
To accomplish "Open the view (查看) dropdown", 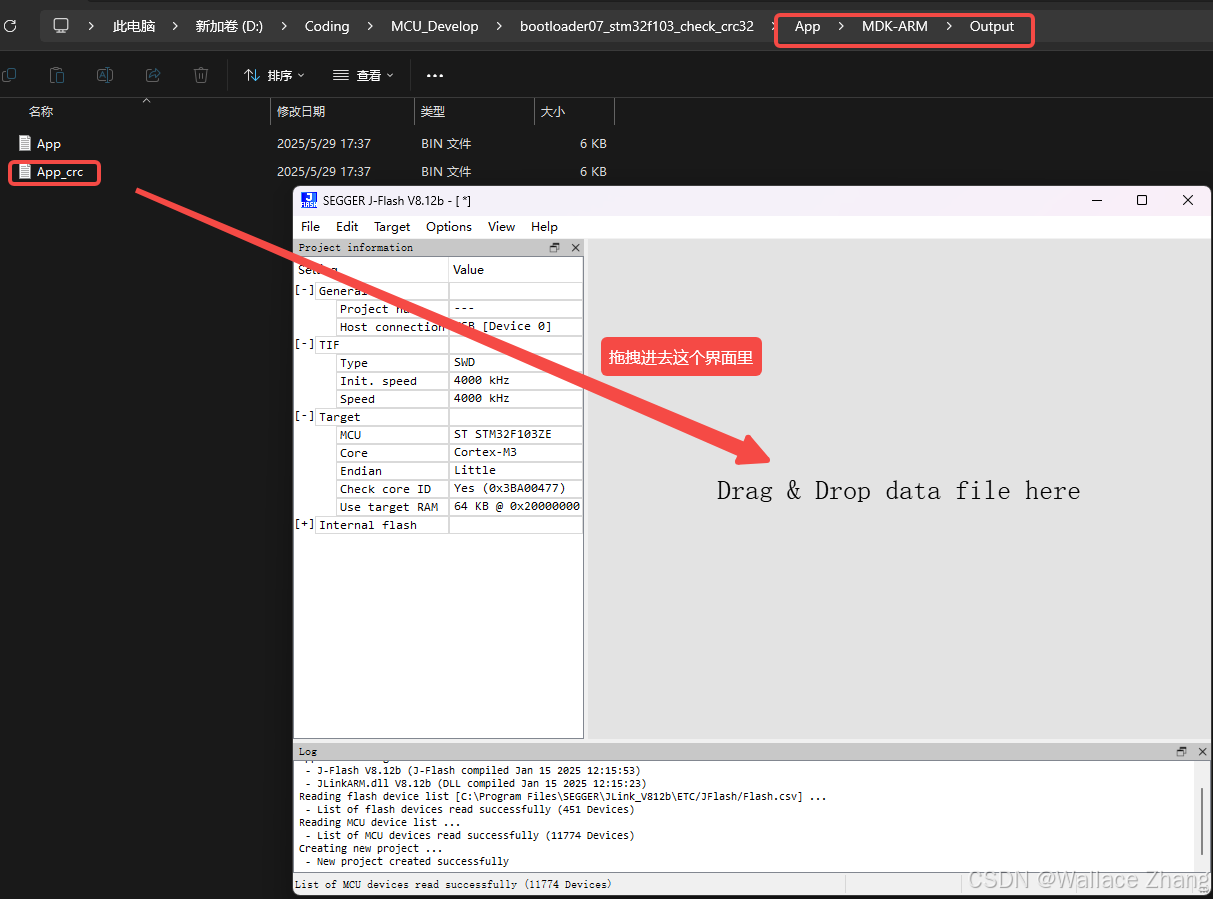I will click(363, 75).
